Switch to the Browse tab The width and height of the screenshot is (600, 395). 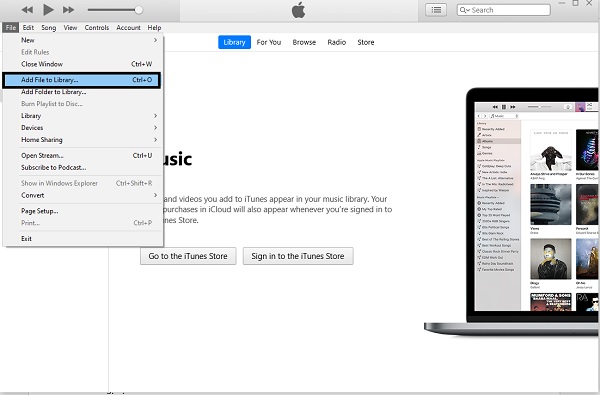point(304,42)
